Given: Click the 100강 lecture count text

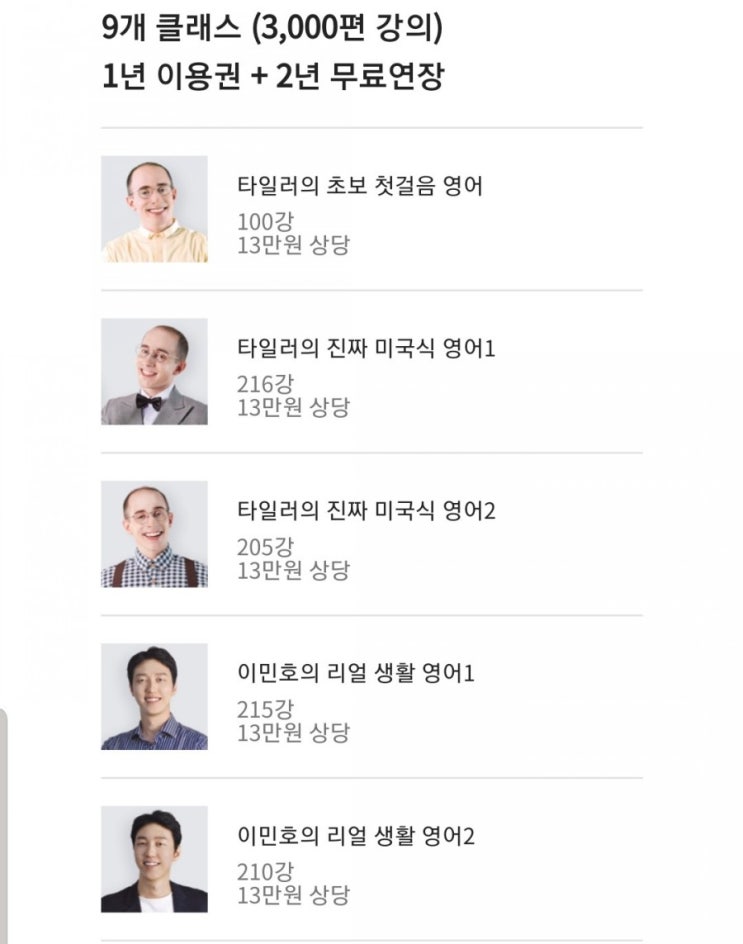Looking at the screenshot, I should pos(265,222).
